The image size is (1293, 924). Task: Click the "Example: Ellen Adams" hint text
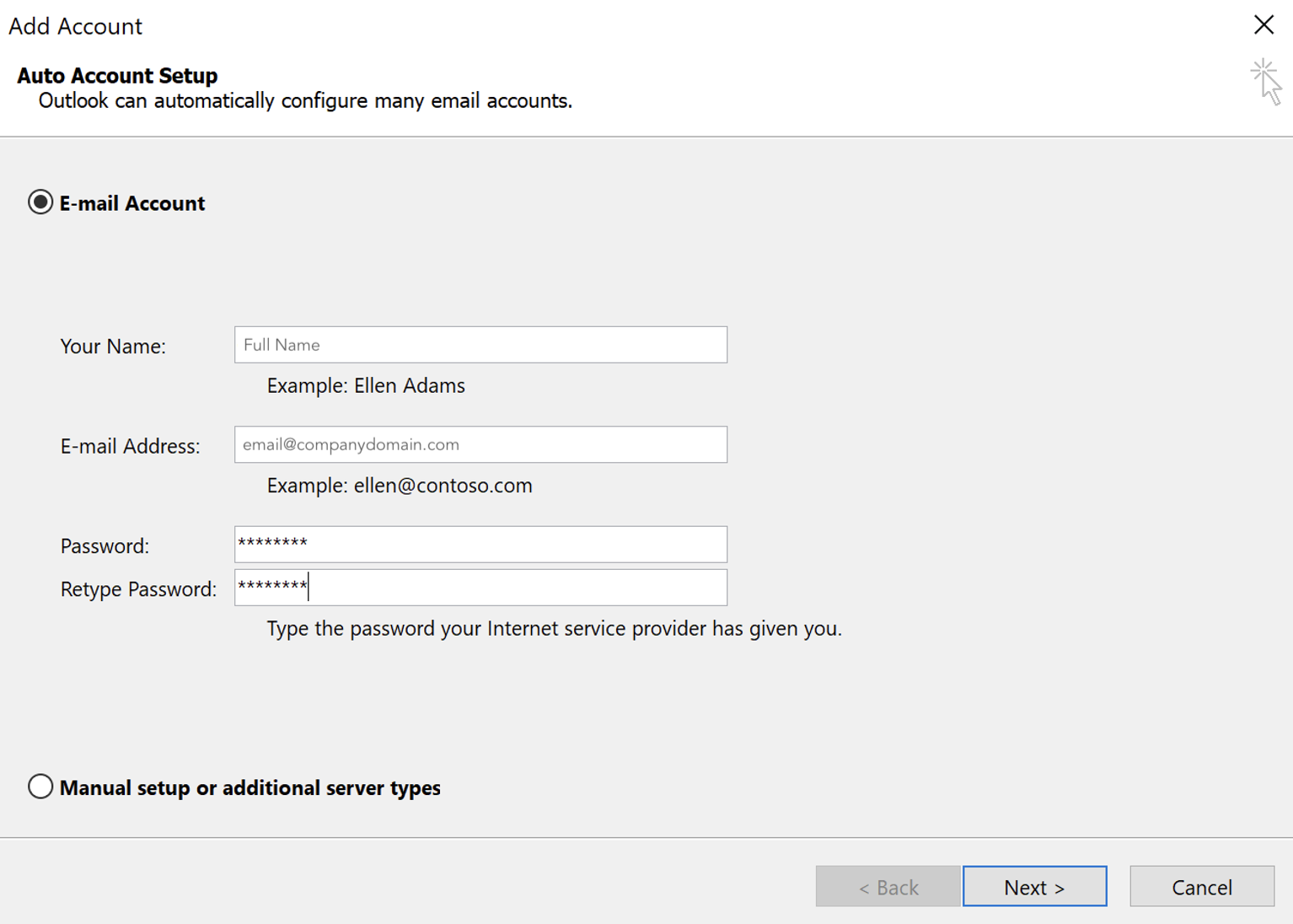pyautogui.click(x=366, y=385)
